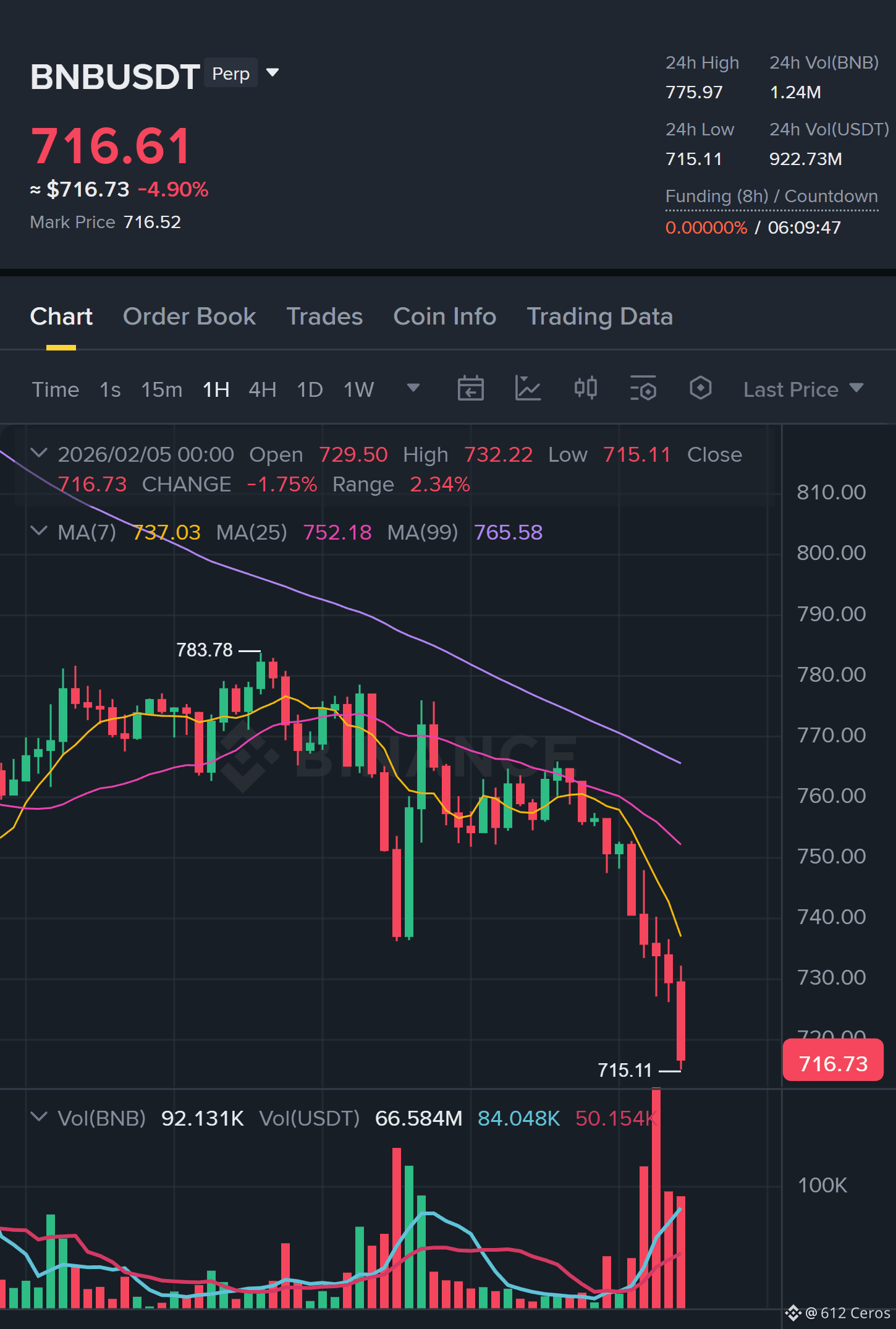Viewport: 896px width, 1329px height.
Task: Open the calendar date-jump icon
Action: tap(470, 389)
